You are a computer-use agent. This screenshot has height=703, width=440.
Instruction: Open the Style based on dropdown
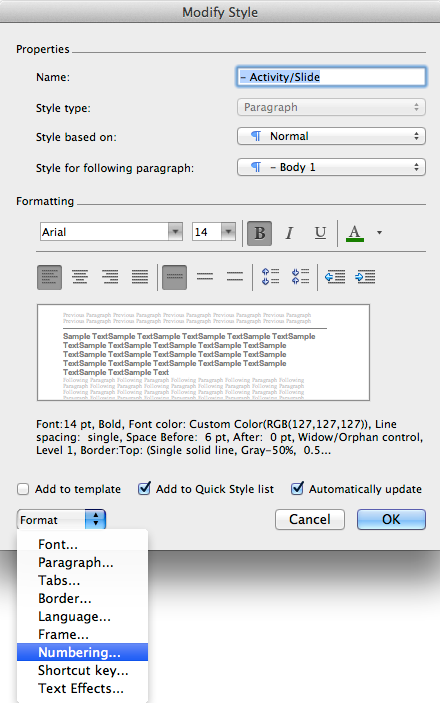click(331, 136)
